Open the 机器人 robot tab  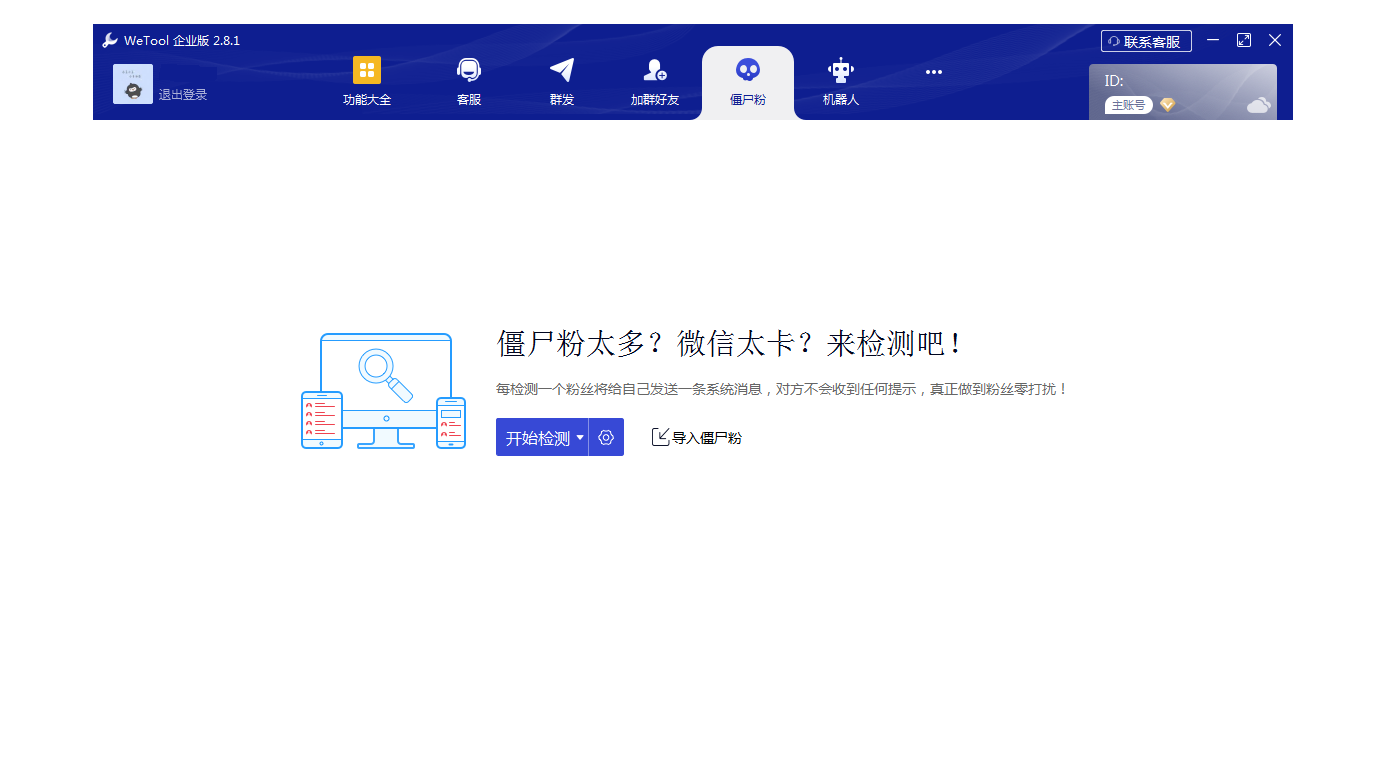click(x=841, y=82)
